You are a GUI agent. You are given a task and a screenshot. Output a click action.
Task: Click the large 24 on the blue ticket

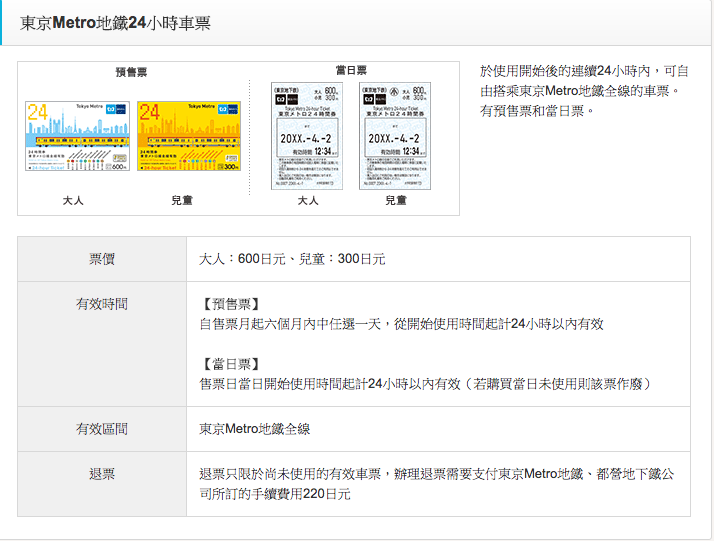[x=38, y=112]
